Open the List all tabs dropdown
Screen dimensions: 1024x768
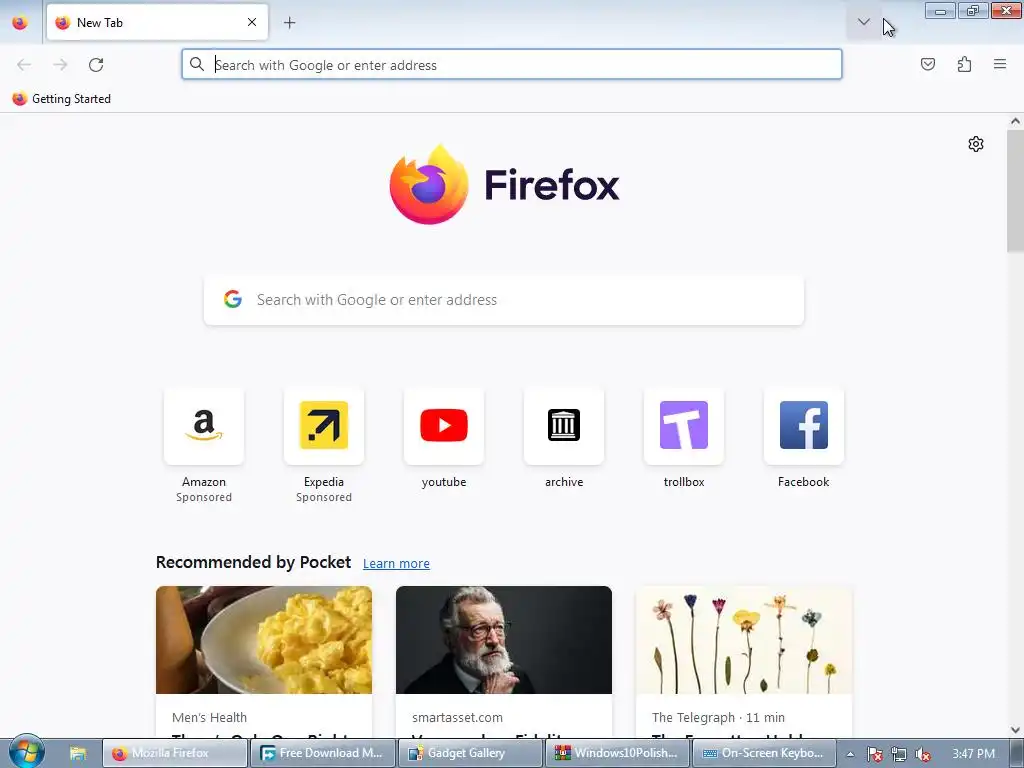pyautogui.click(x=863, y=22)
